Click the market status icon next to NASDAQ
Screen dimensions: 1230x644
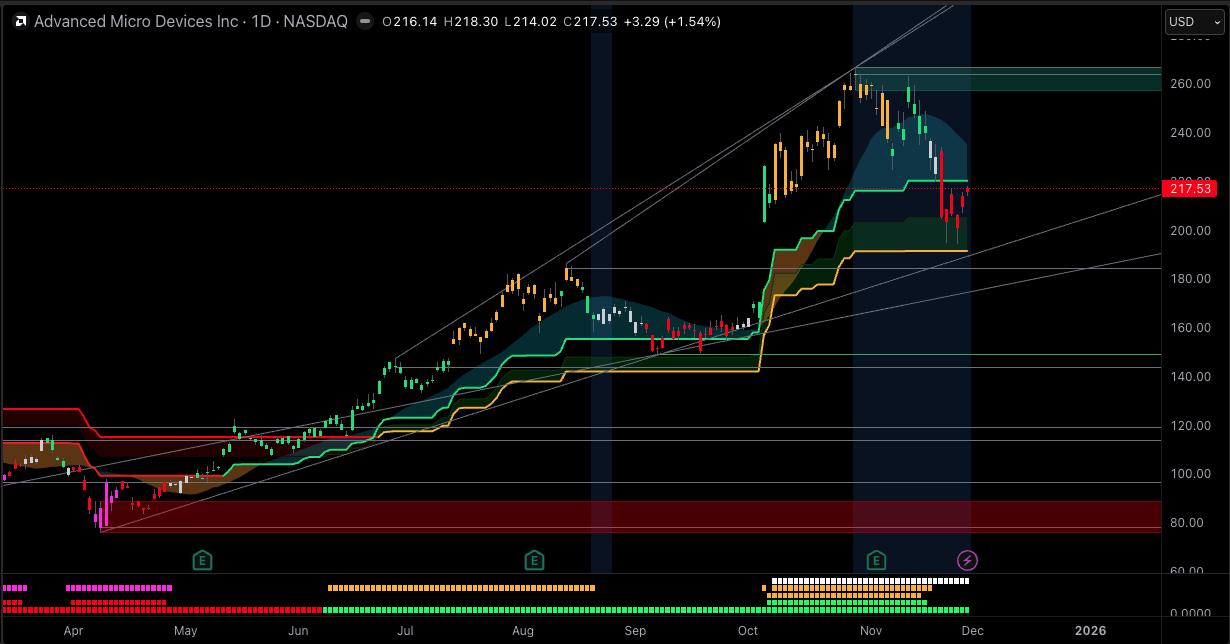coord(365,21)
